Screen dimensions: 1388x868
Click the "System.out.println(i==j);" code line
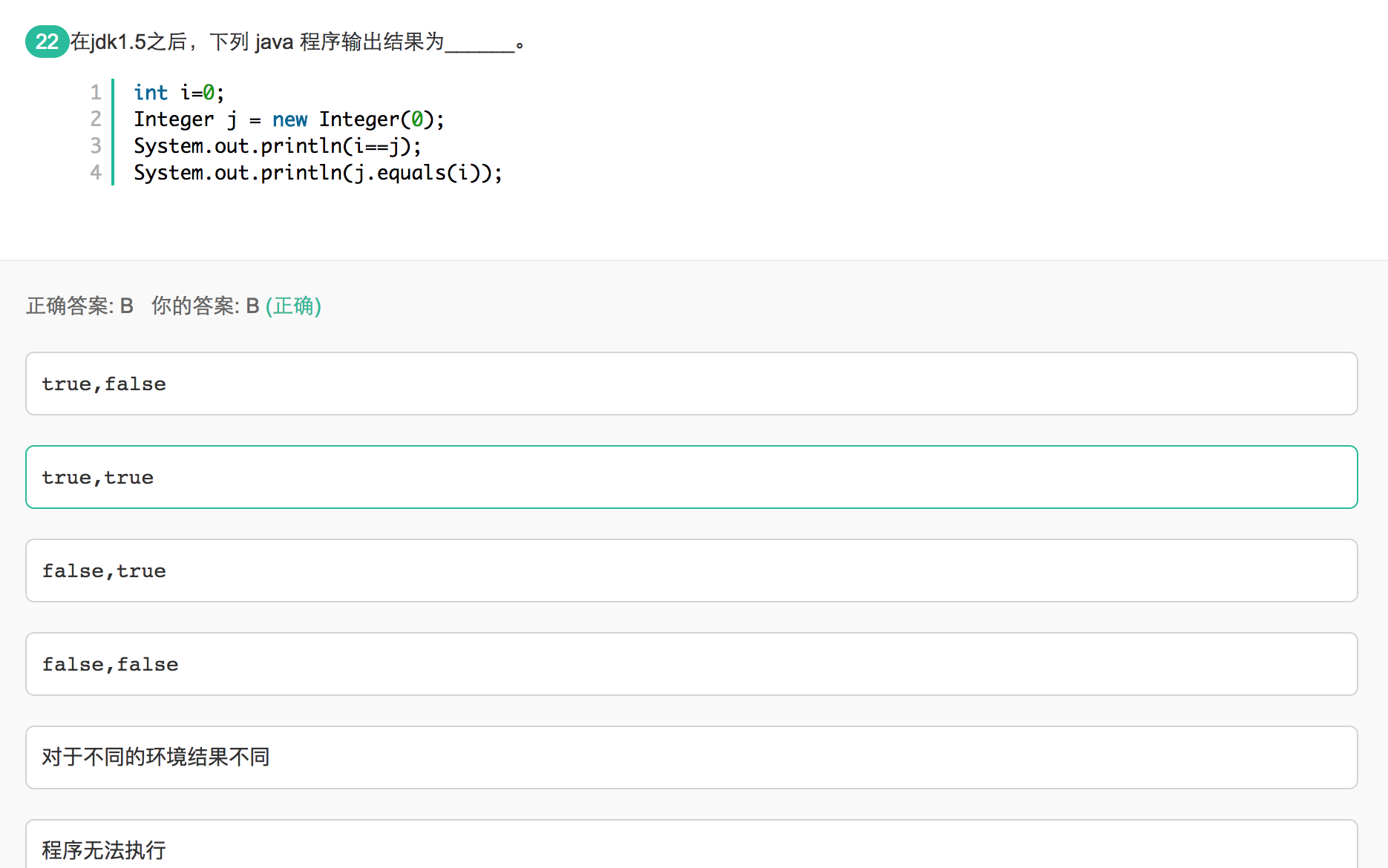pos(277,146)
